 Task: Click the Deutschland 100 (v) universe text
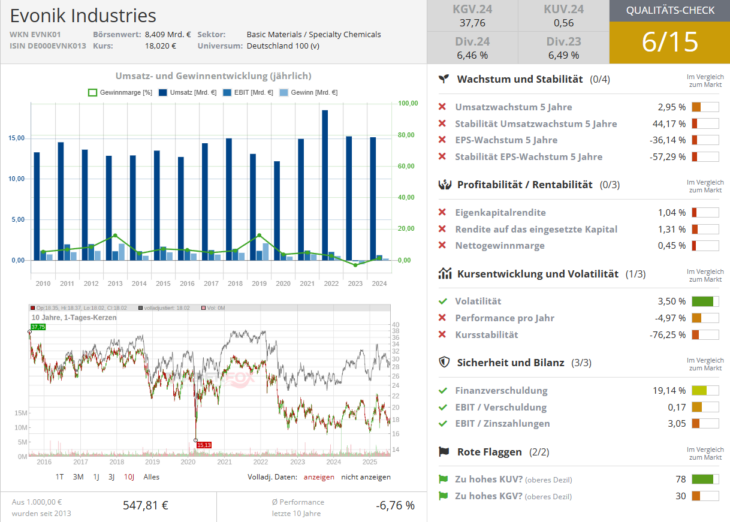point(283,46)
